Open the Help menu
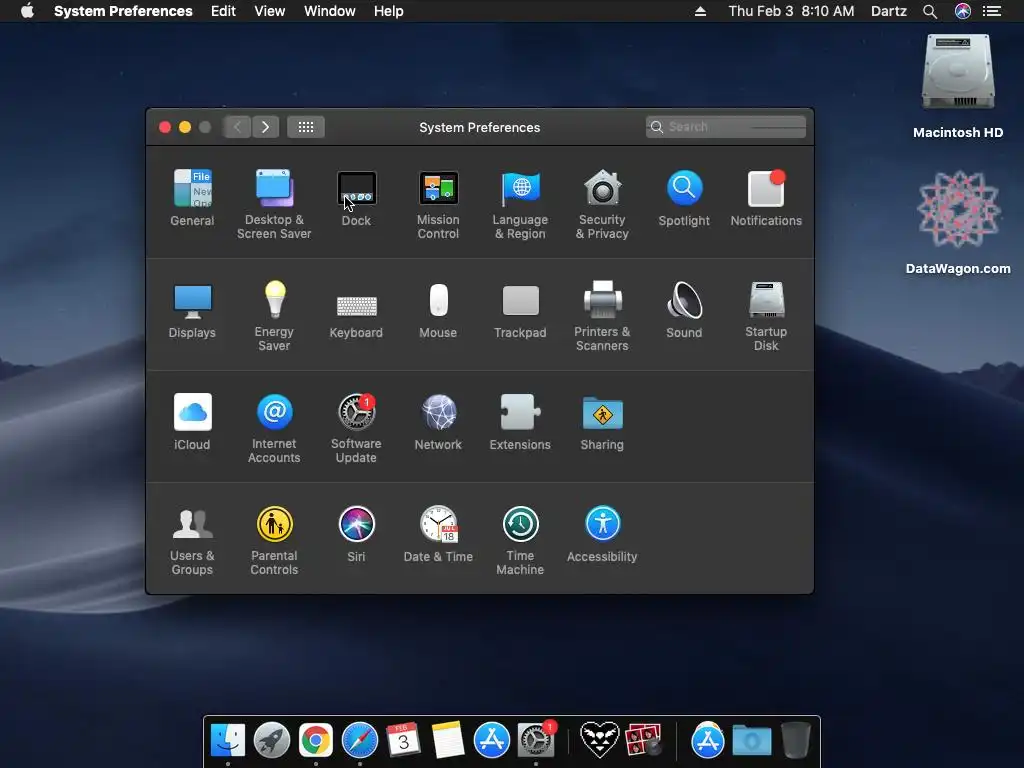The width and height of the screenshot is (1024, 768). (x=389, y=11)
